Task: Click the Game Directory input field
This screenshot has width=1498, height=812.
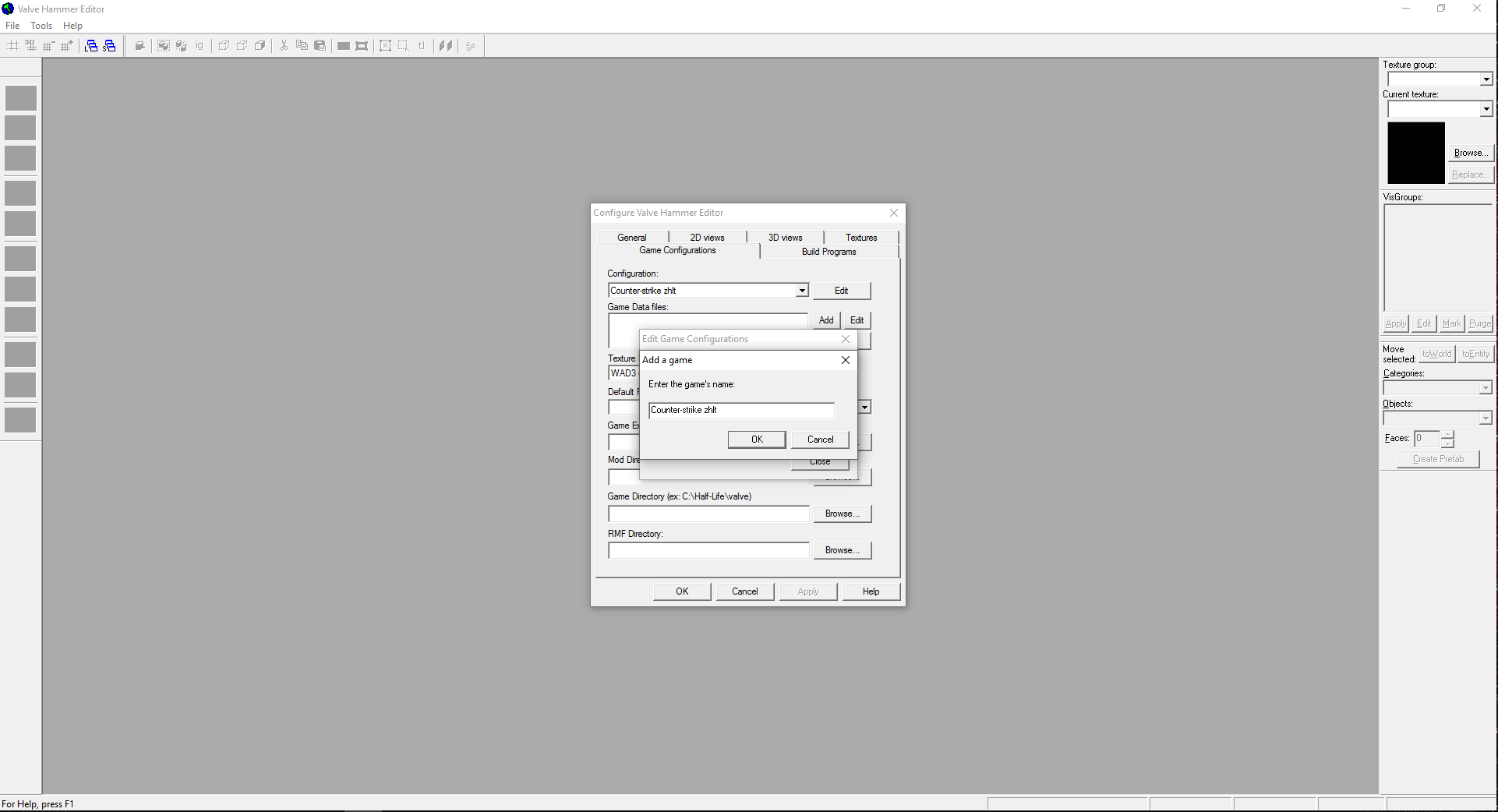Action: [x=708, y=514]
